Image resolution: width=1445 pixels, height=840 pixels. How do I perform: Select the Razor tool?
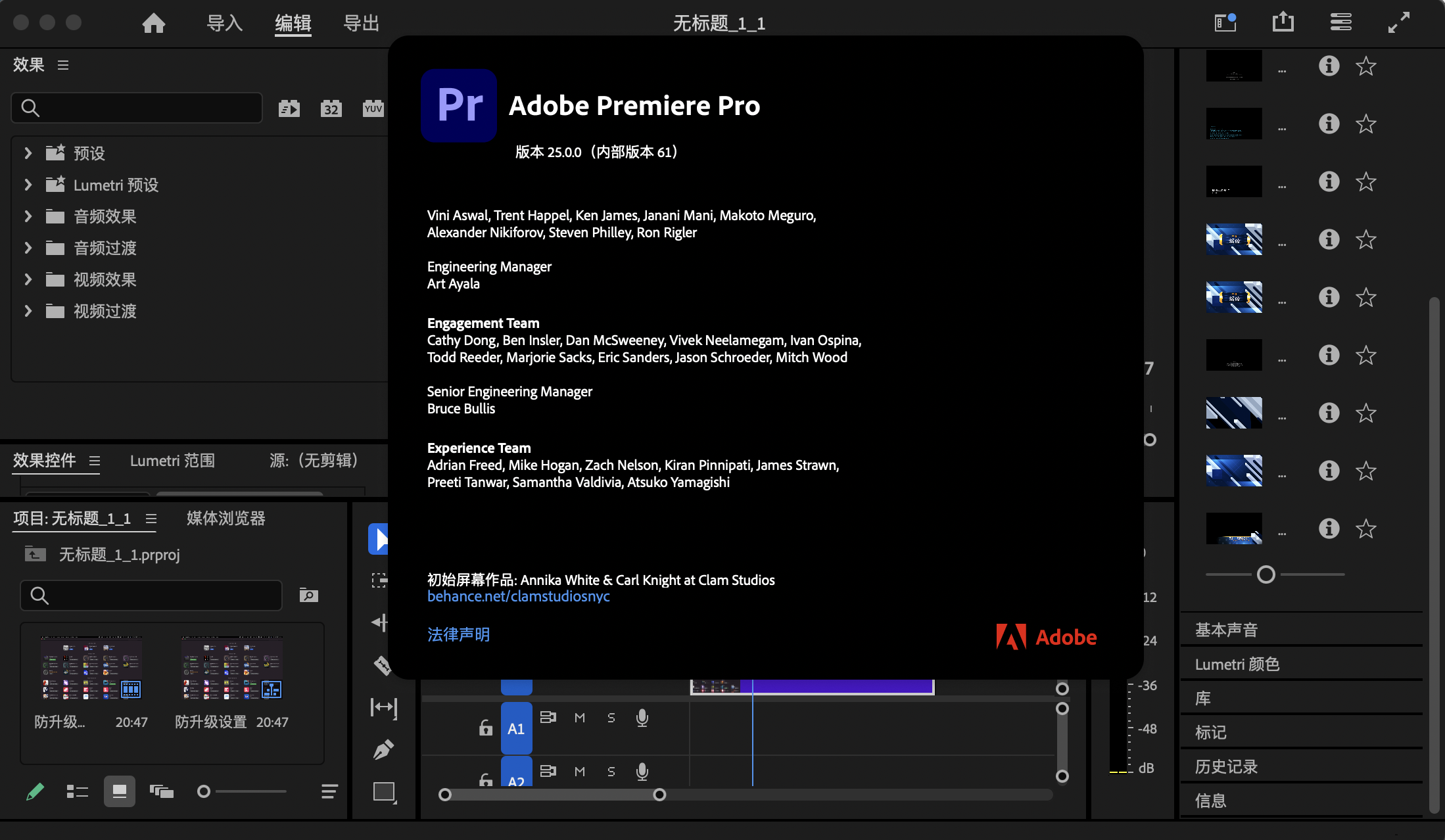coord(382,665)
